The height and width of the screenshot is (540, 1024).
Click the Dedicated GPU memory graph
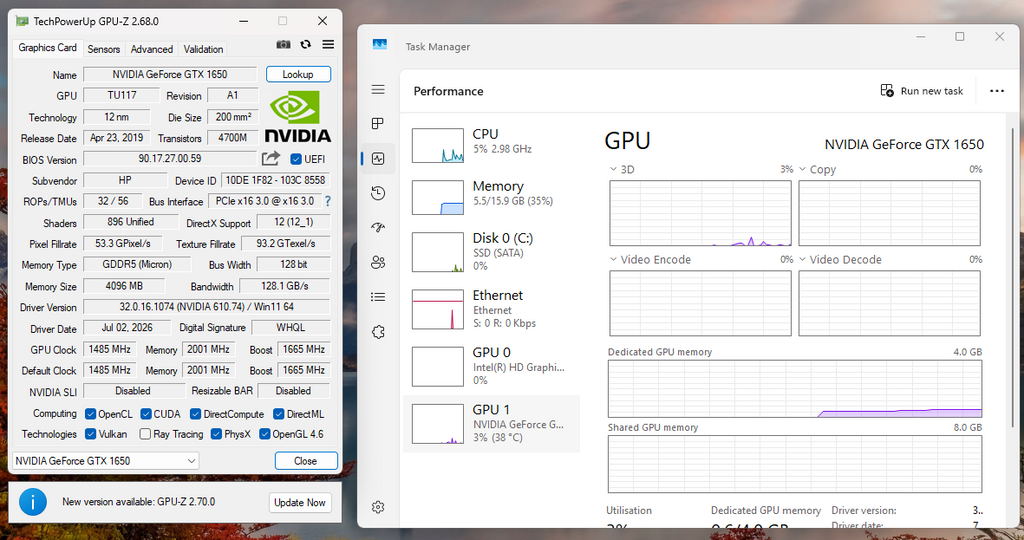795,389
